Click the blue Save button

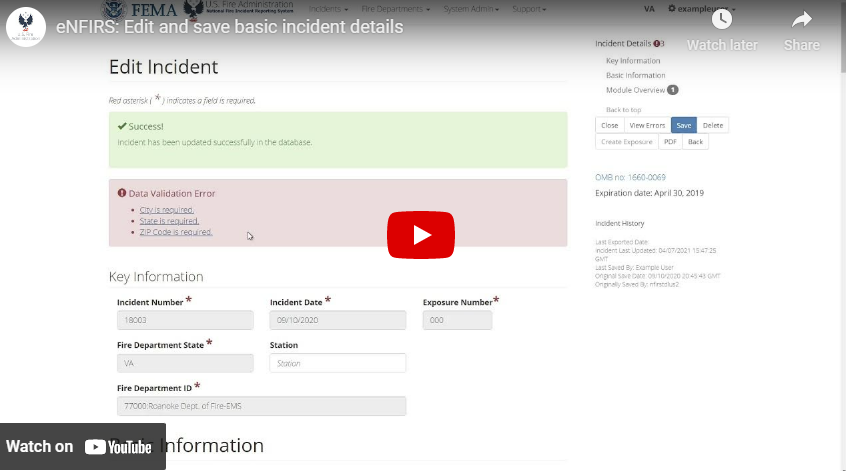(x=684, y=125)
